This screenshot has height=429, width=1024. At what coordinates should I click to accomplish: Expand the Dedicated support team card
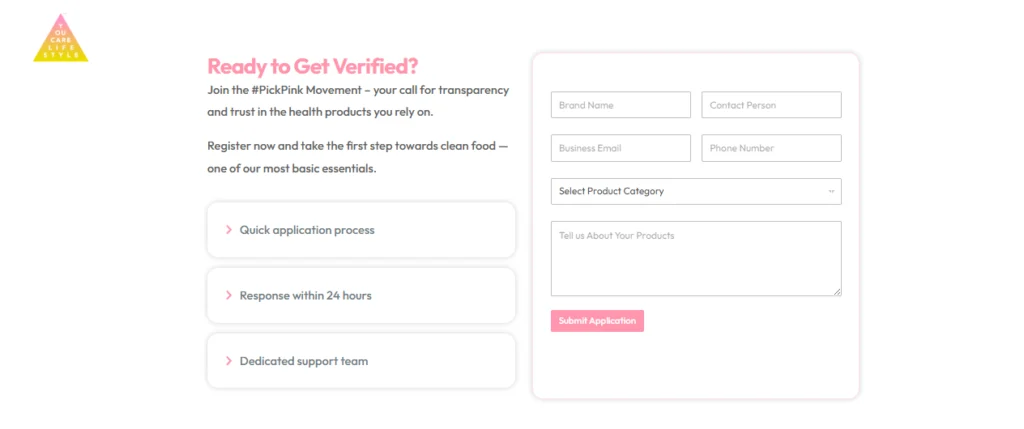coord(361,361)
